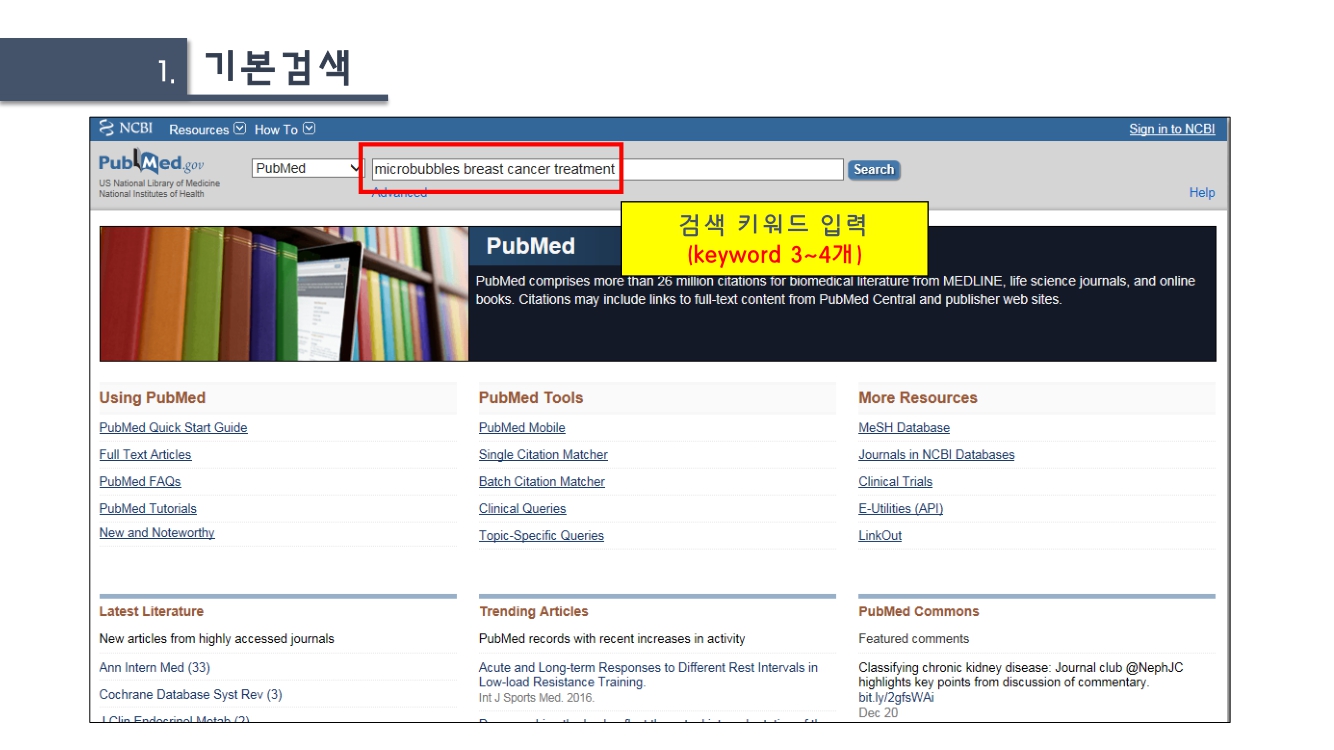Image resolution: width=1334 pixels, height=750 pixels.
Task: Click the Trending Articles heading
Action: (534, 612)
